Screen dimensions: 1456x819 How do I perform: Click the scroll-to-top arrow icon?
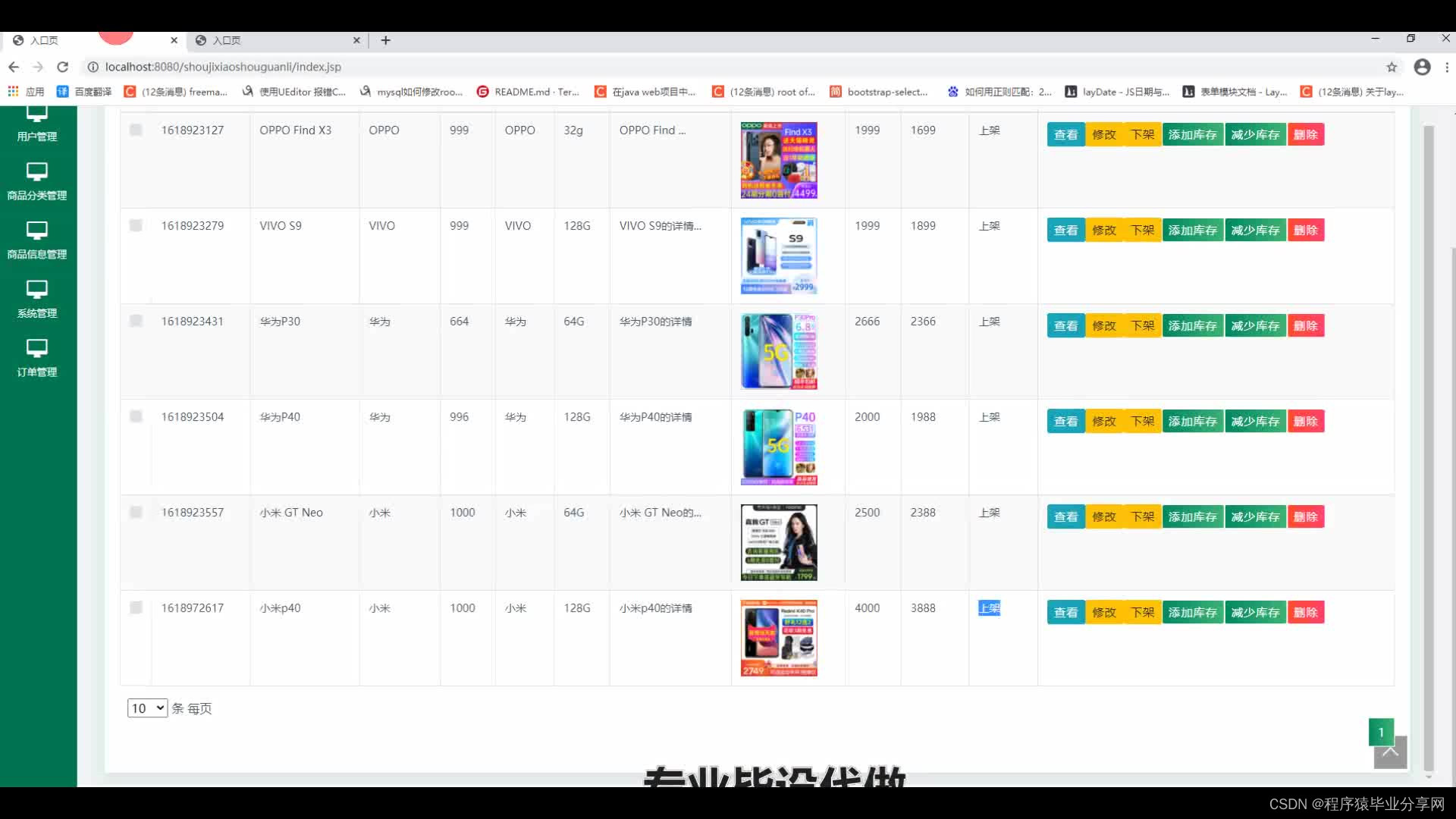click(x=1390, y=752)
